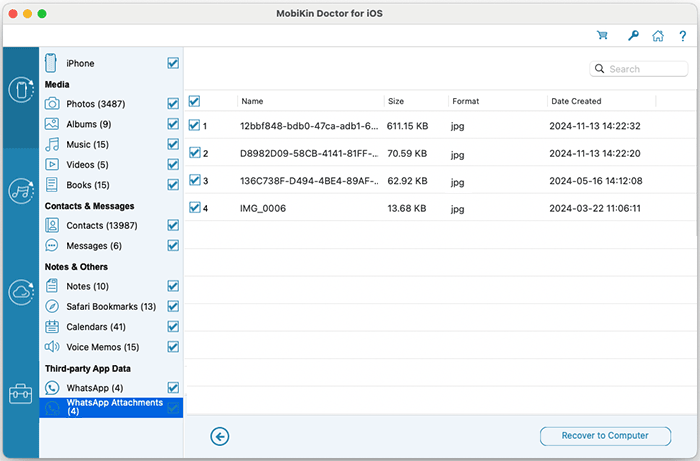Toggle the Videos (5) checkbox

(173, 164)
